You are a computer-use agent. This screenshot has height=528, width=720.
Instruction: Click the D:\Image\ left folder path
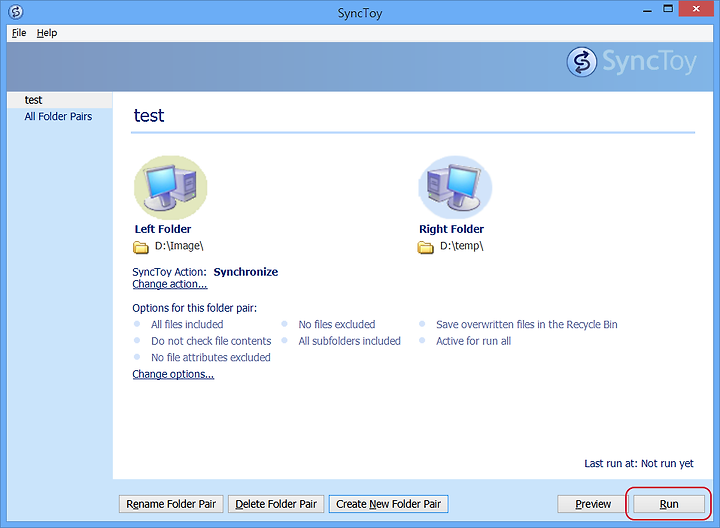(179, 246)
